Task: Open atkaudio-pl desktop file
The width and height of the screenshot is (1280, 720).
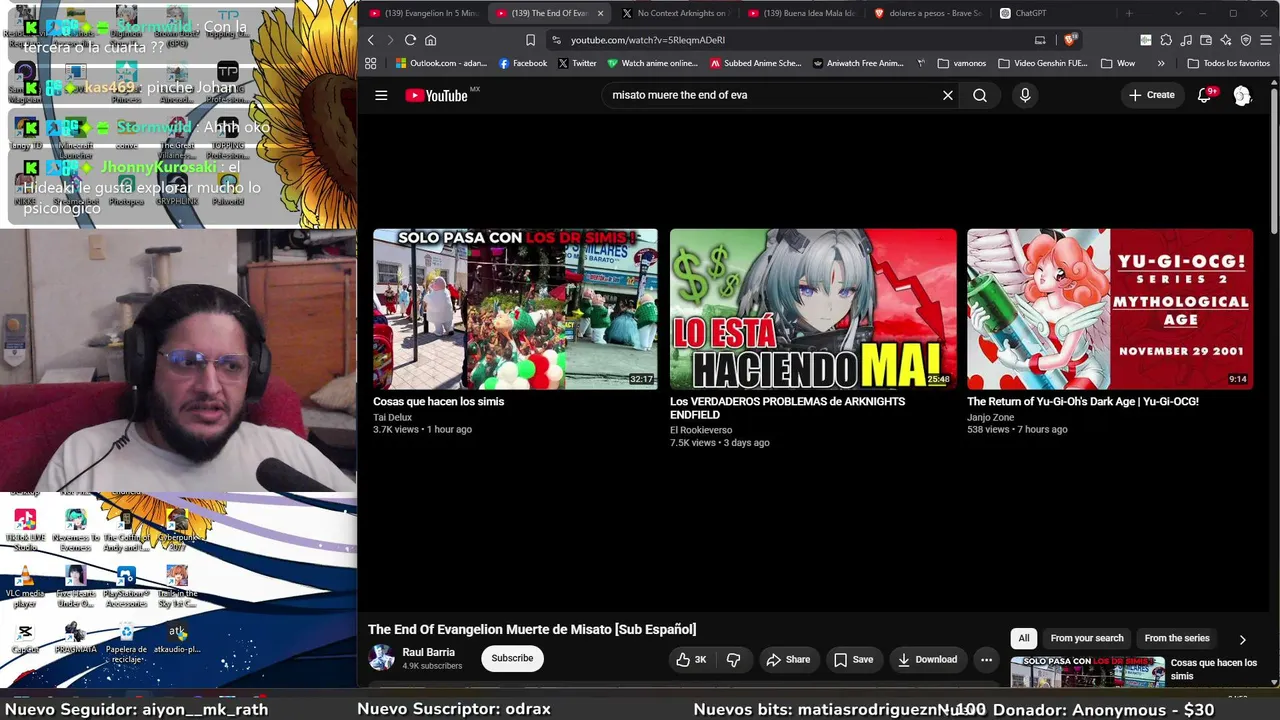Action: click(177, 640)
